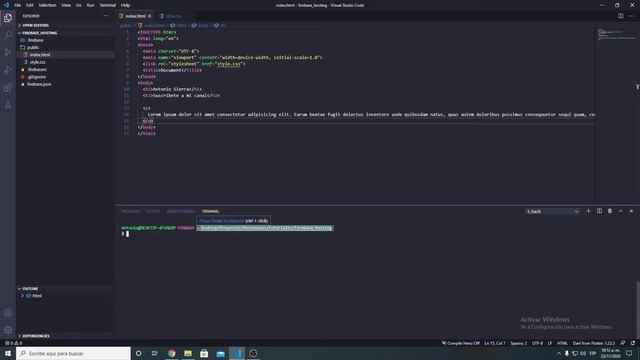
Task: Open the bash terminal selector dropdown
Action: (552, 211)
